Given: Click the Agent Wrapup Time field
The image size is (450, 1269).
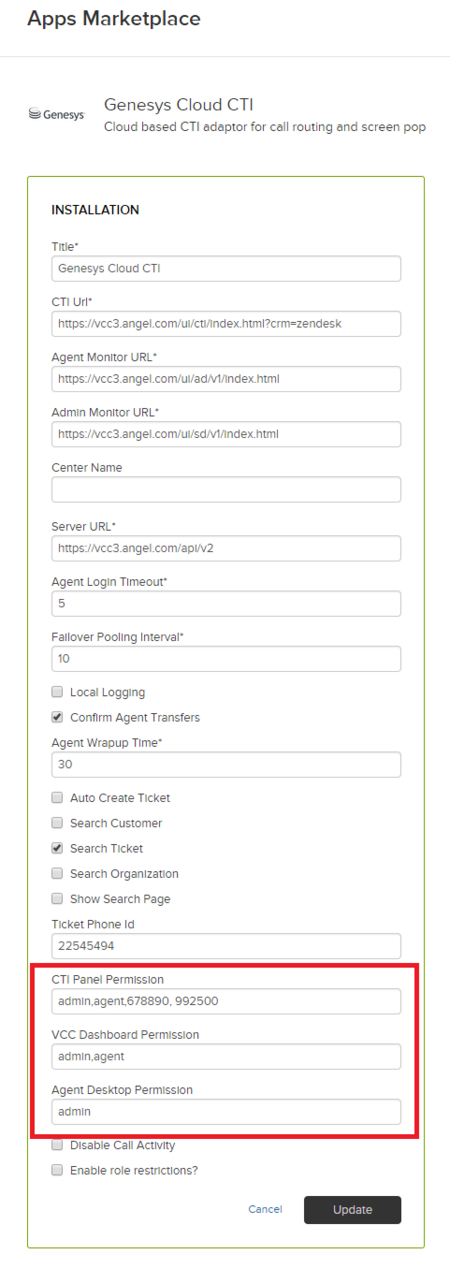Looking at the screenshot, I should (226, 764).
